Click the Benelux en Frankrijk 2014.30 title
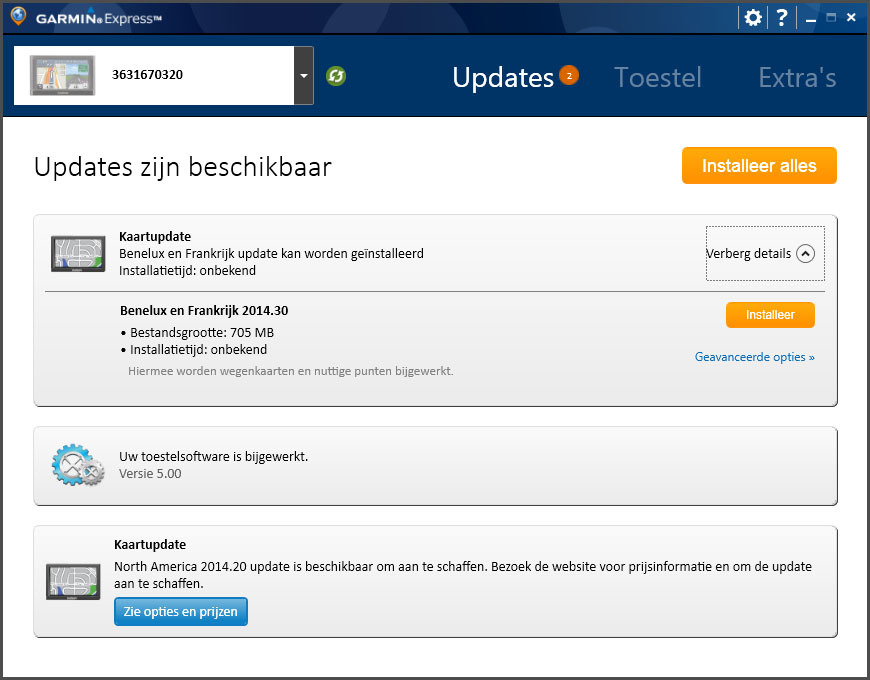870x680 pixels. point(204,311)
